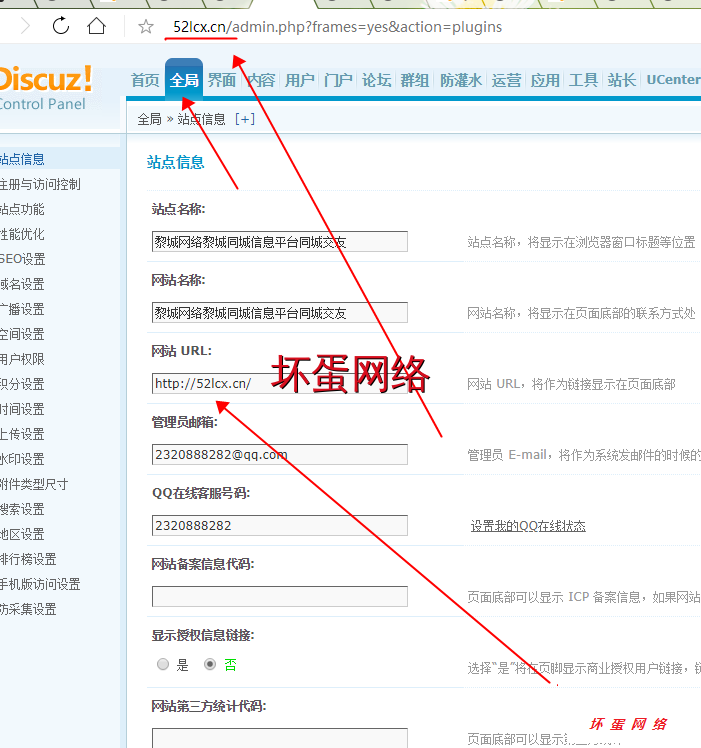Open 排行榜设置 in the sidebar
The width and height of the screenshot is (701, 748).
(28, 559)
